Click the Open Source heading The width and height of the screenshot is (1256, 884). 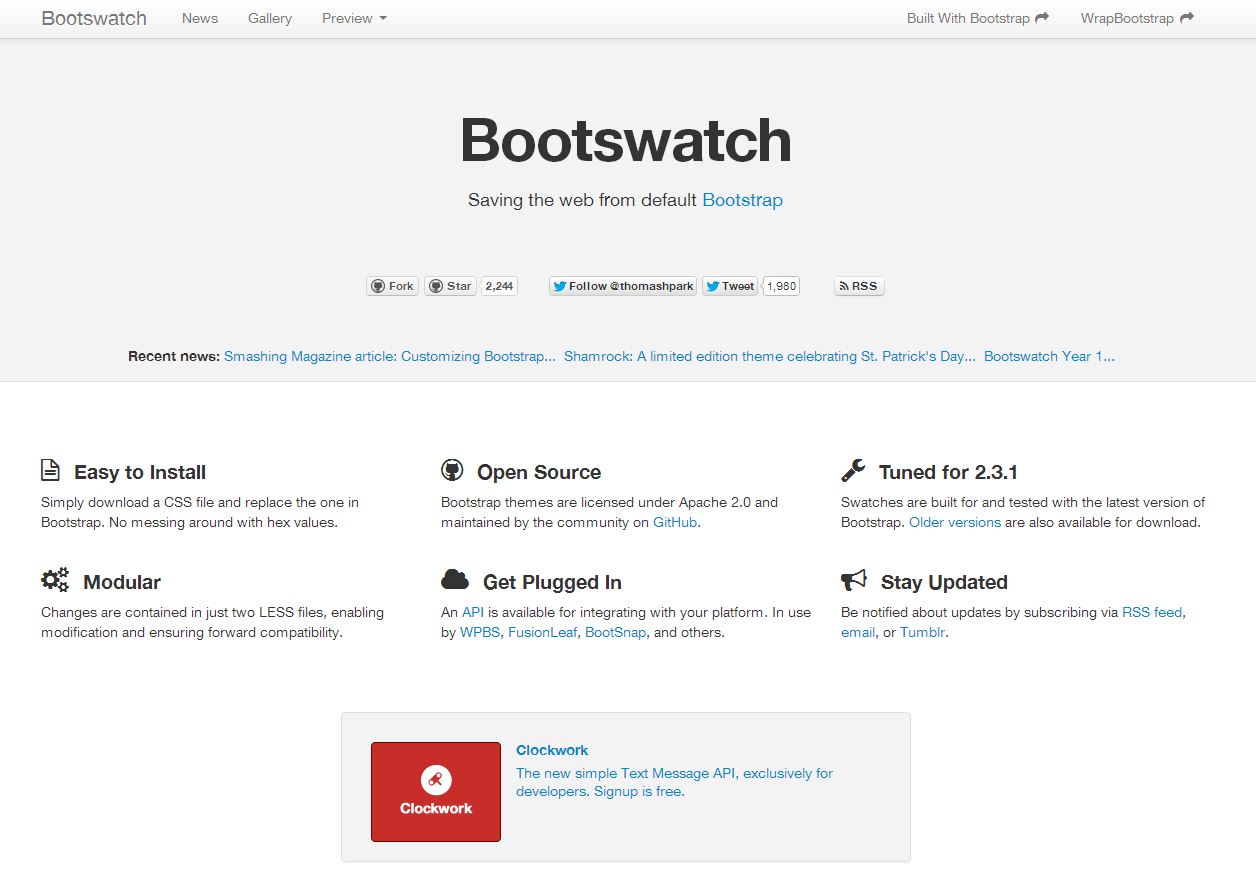[539, 472]
